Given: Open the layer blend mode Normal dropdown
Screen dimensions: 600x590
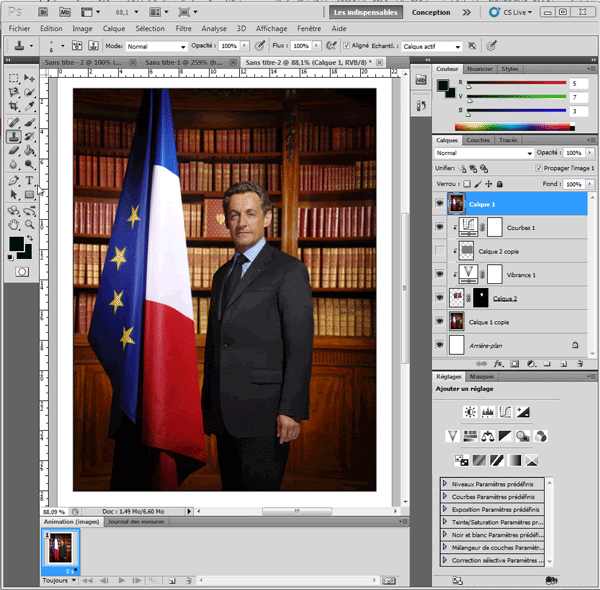Looking at the screenshot, I should [484, 153].
